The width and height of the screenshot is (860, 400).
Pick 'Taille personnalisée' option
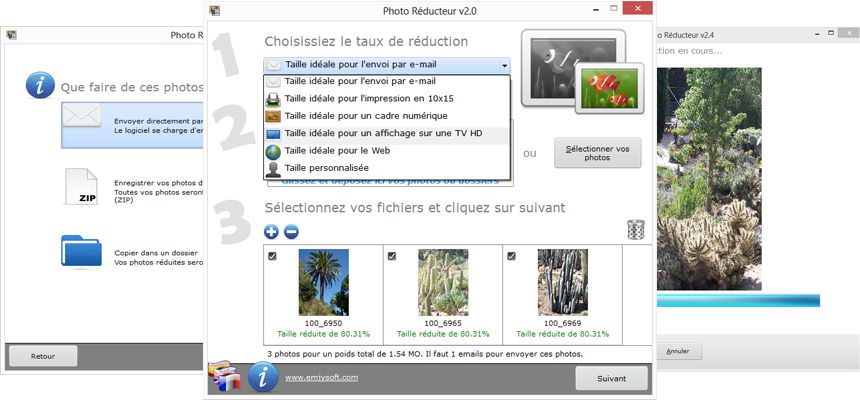click(x=326, y=168)
